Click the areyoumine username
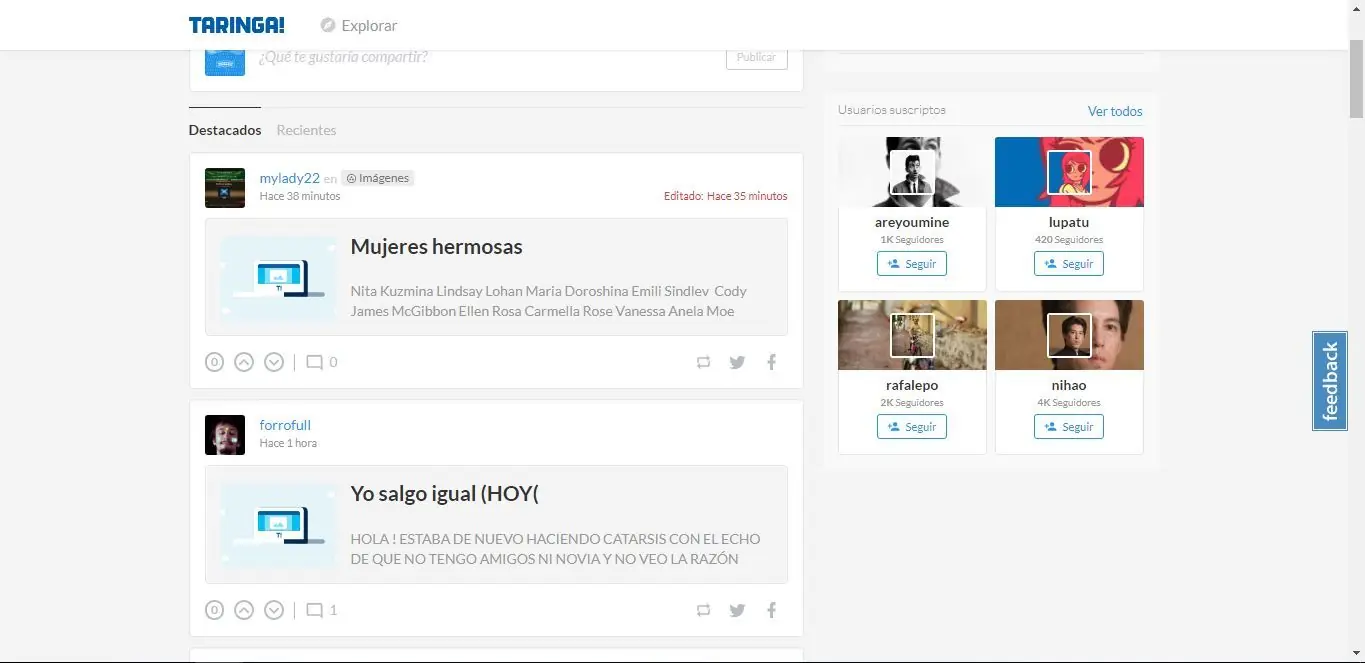The height and width of the screenshot is (663, 1365). [x=912, y=222]
